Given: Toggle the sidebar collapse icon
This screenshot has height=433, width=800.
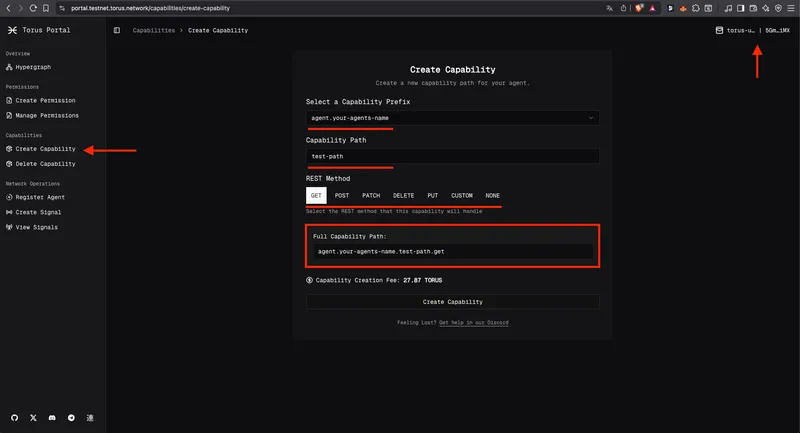Looking at the screenshot, I should (x=117, y=30).
